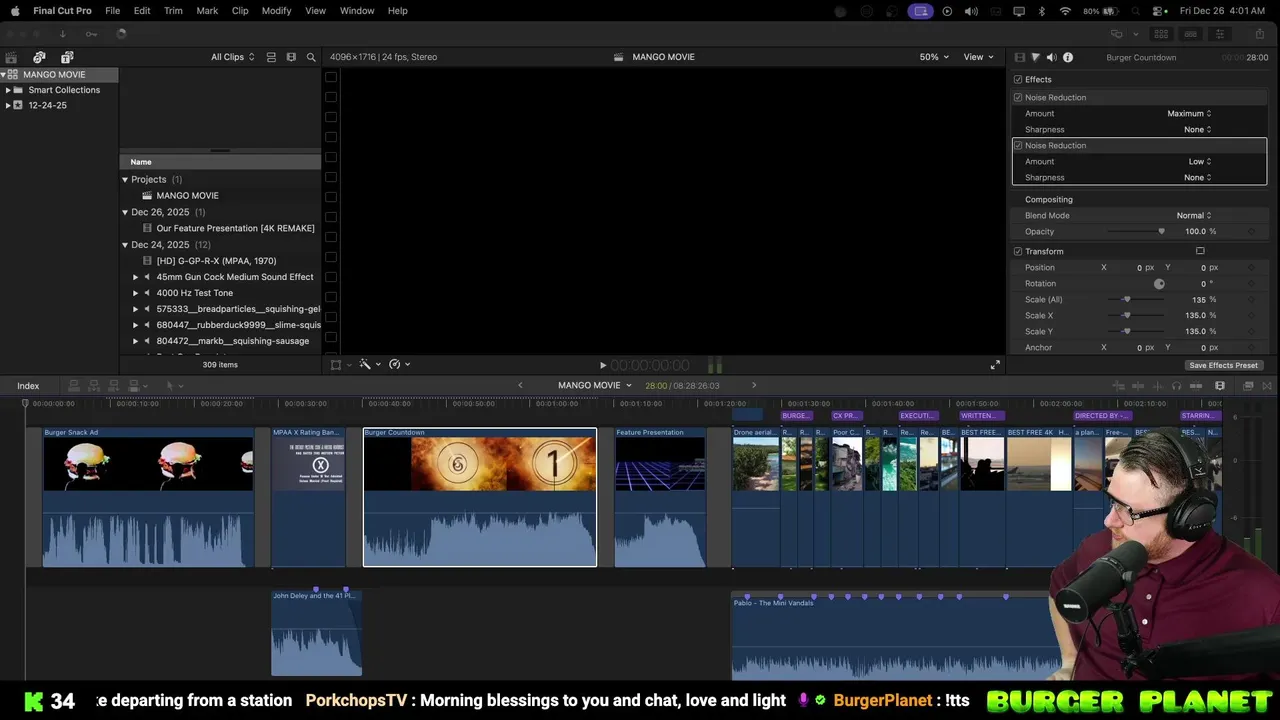Open the enhancement wand menu
The height and width of the screenshot is (720, 1280).
tap(368, 365)
